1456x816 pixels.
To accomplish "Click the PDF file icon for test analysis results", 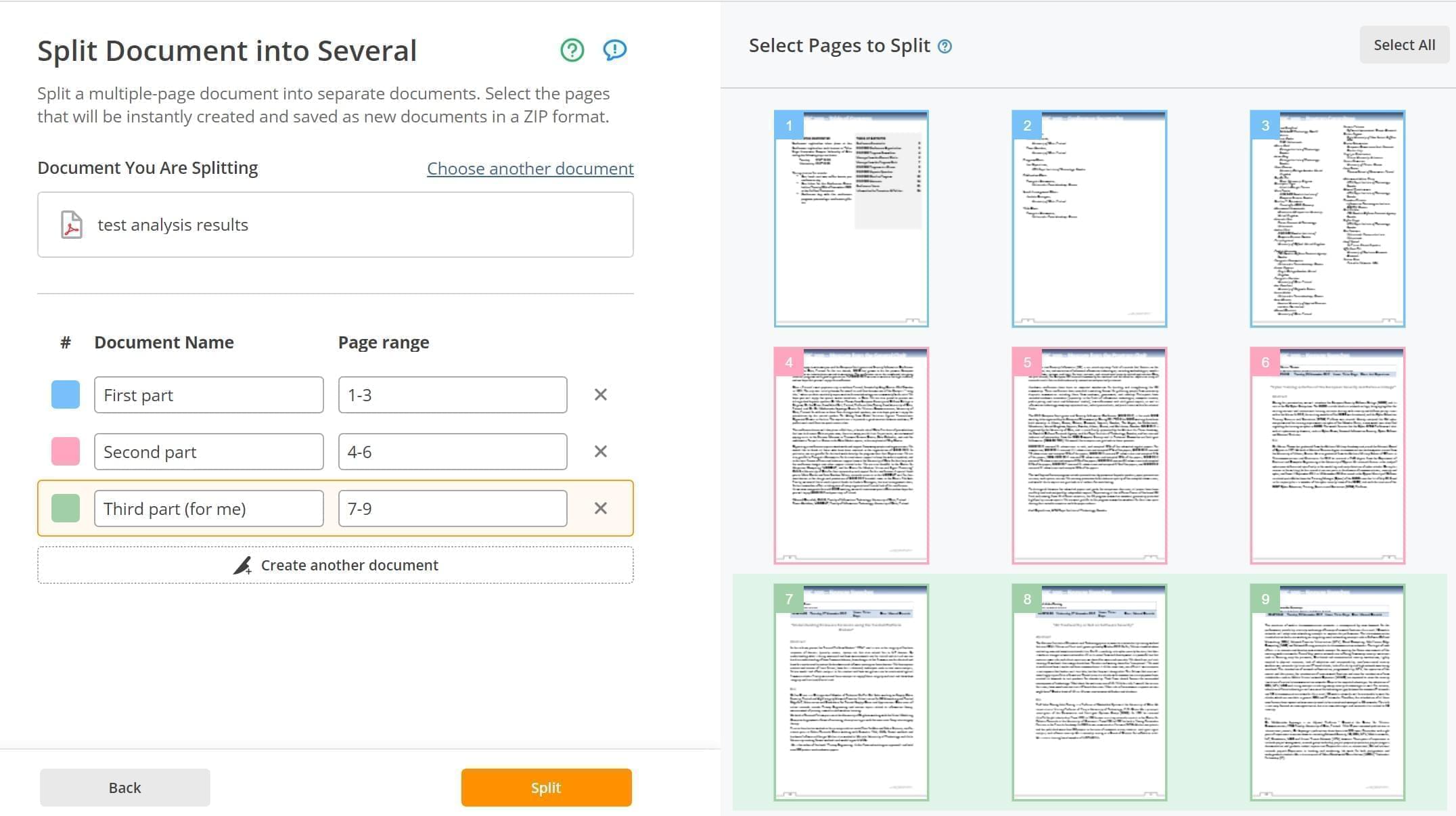I will [x=71, y=225].
